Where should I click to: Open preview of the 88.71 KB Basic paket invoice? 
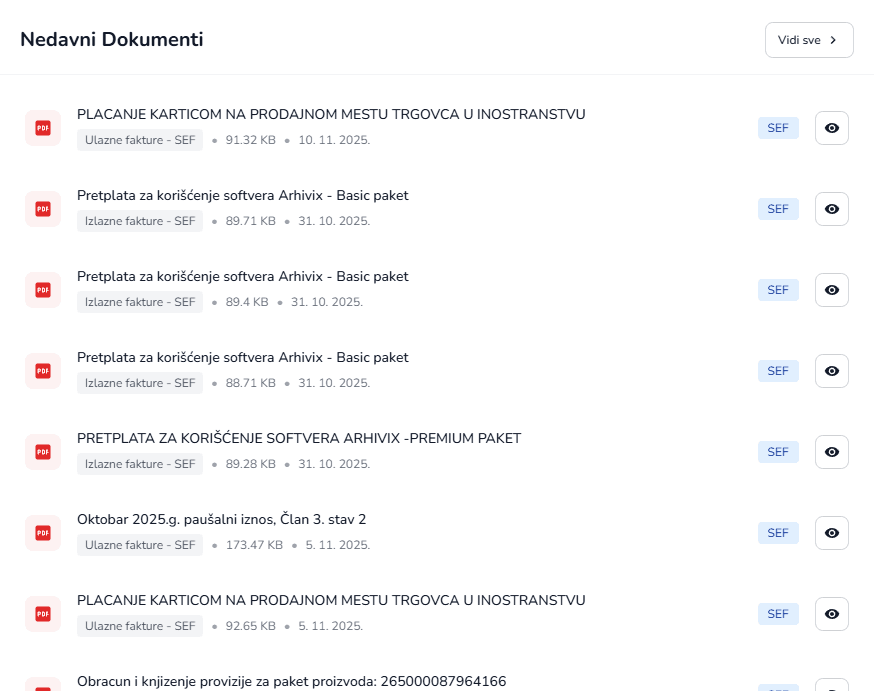click(x=831, y=371)
